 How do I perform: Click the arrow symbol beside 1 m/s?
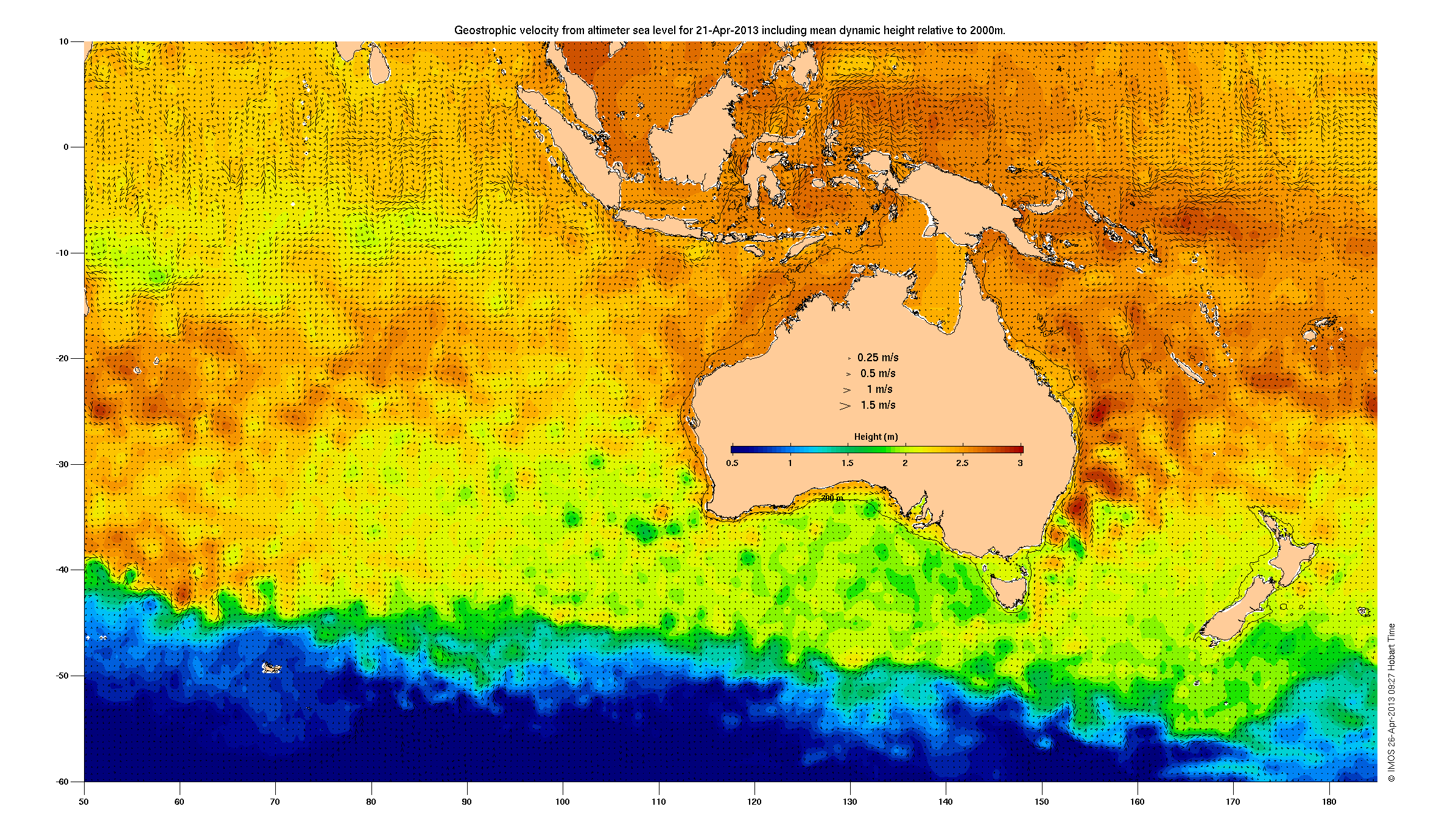(846, 390)
